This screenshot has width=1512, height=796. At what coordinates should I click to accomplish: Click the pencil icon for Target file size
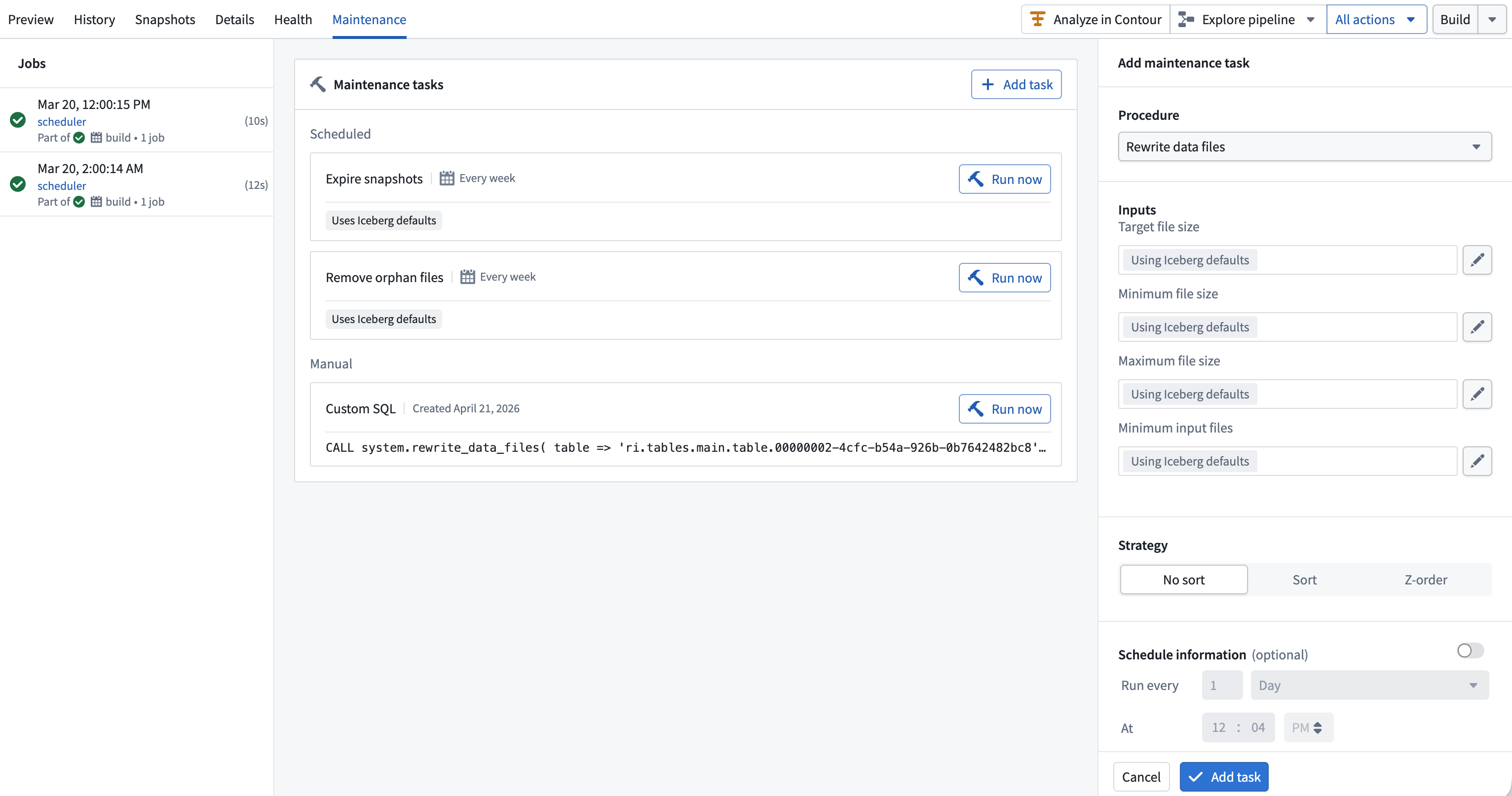(x=1477, y=260)
